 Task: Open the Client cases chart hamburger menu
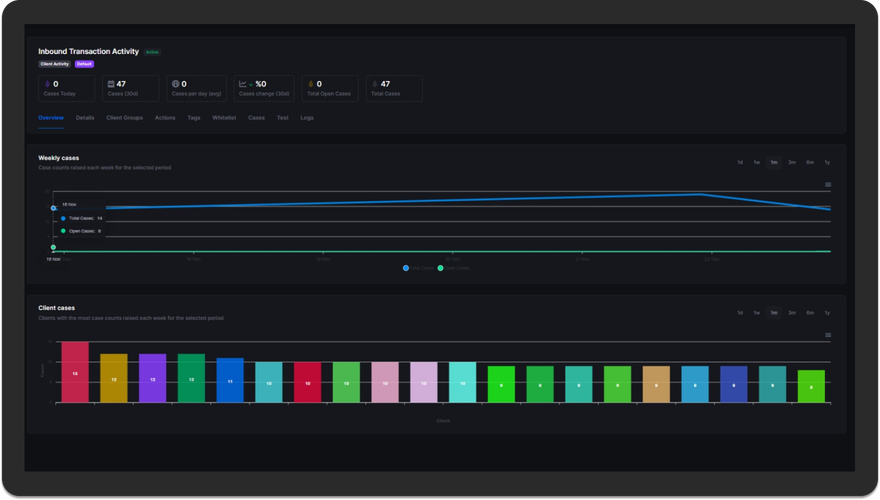coord(828,335)
